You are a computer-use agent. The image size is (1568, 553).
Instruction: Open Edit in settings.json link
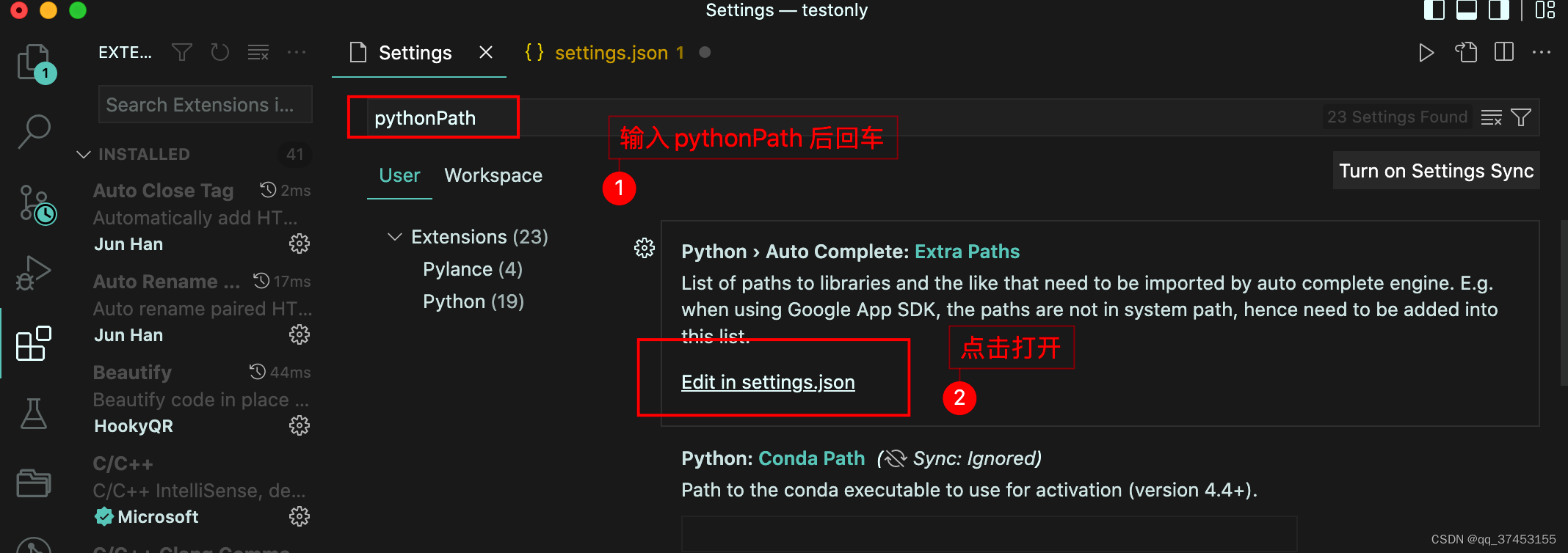[x=768, y=382]
